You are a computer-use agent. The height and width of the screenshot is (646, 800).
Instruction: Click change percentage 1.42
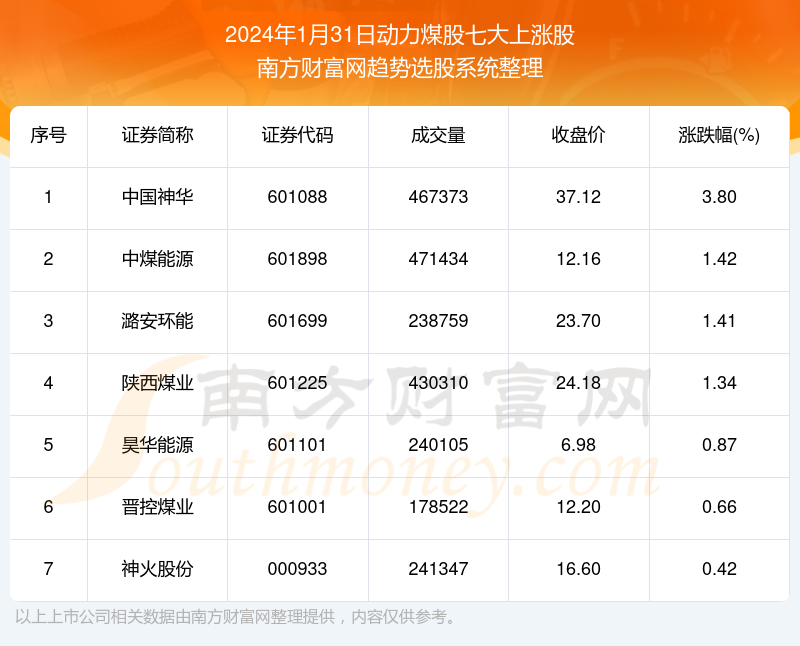click(x=719, y=259)
